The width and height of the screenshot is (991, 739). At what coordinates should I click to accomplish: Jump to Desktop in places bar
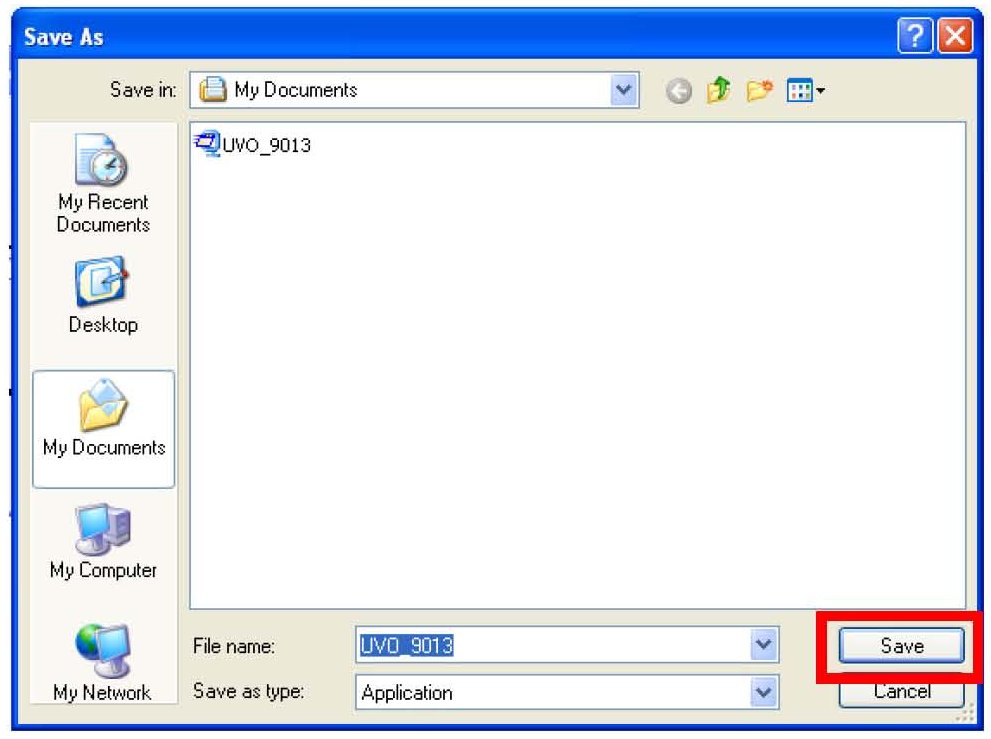(103, 295)
